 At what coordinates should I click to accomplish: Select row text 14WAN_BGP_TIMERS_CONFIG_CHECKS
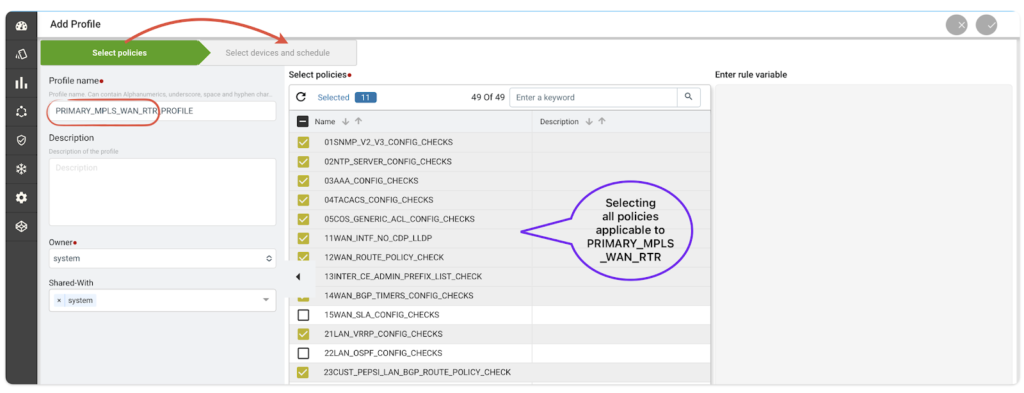coord(398,296)
